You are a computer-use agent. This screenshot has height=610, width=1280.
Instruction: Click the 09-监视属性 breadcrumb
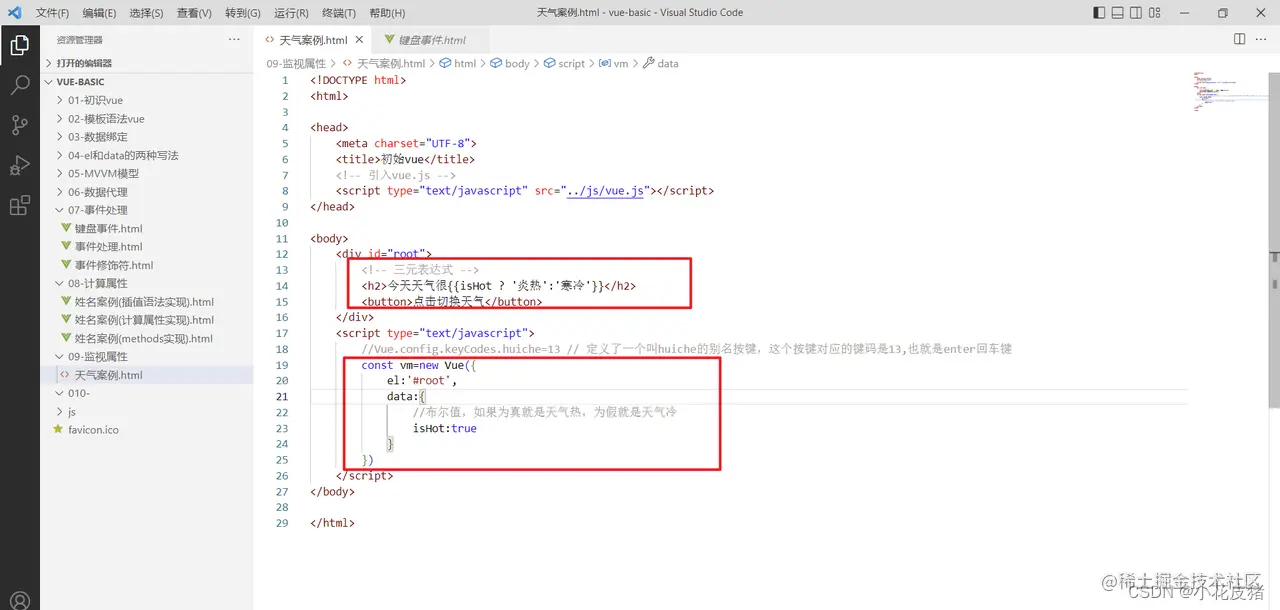pos(296,63)
